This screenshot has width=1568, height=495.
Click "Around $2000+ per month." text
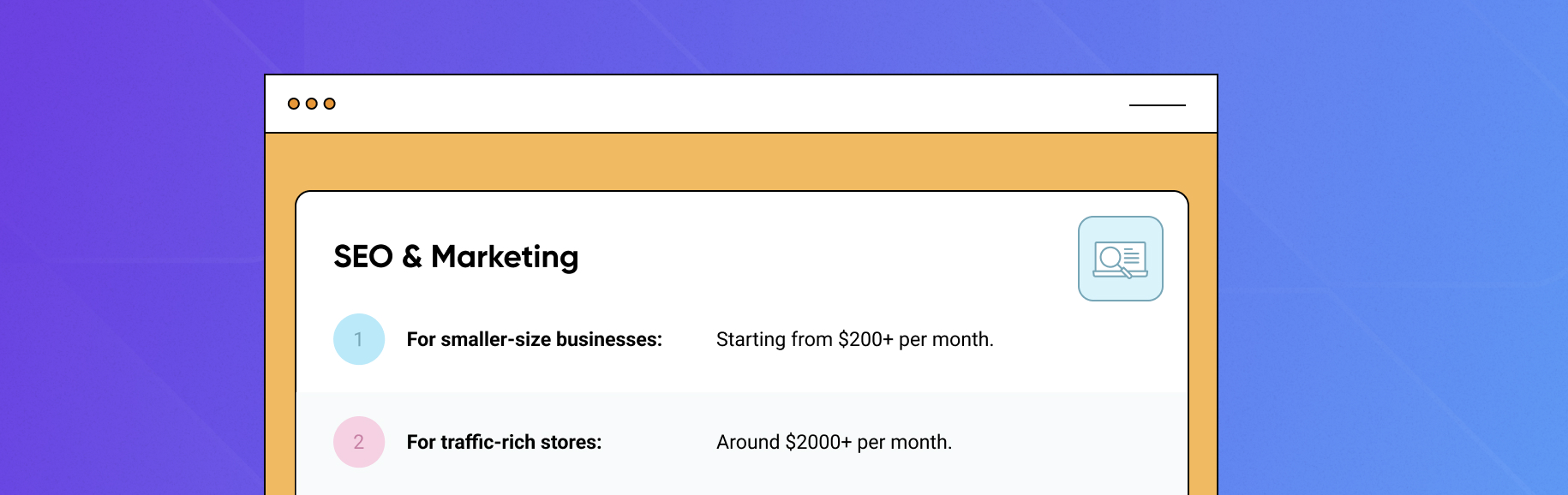point(834,443)
